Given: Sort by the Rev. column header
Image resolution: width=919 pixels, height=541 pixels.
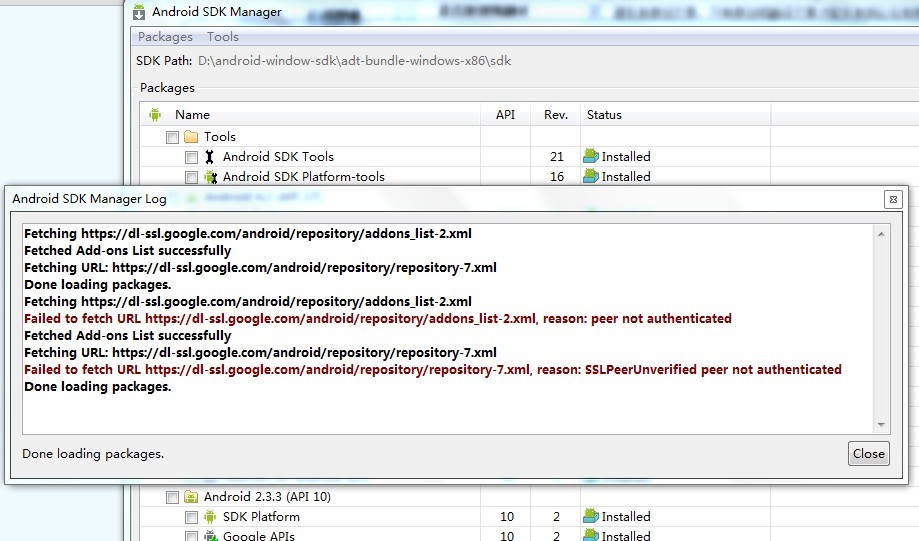Looking at the screenshot, I should (x=556, y=115).
